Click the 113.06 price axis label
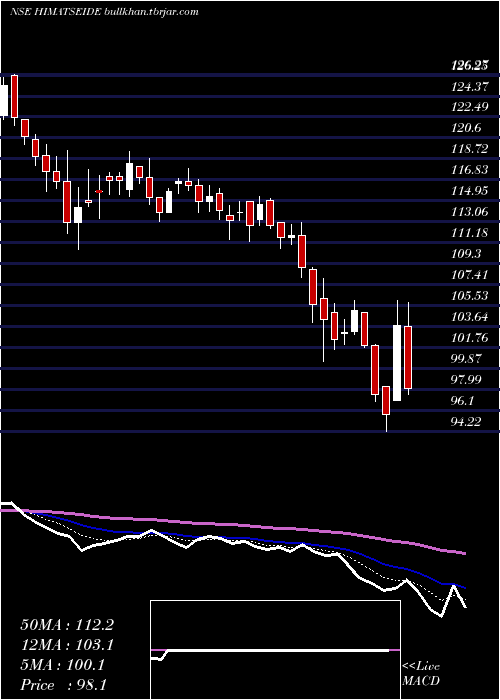The image size is (500, 700). tap(468, 212)
